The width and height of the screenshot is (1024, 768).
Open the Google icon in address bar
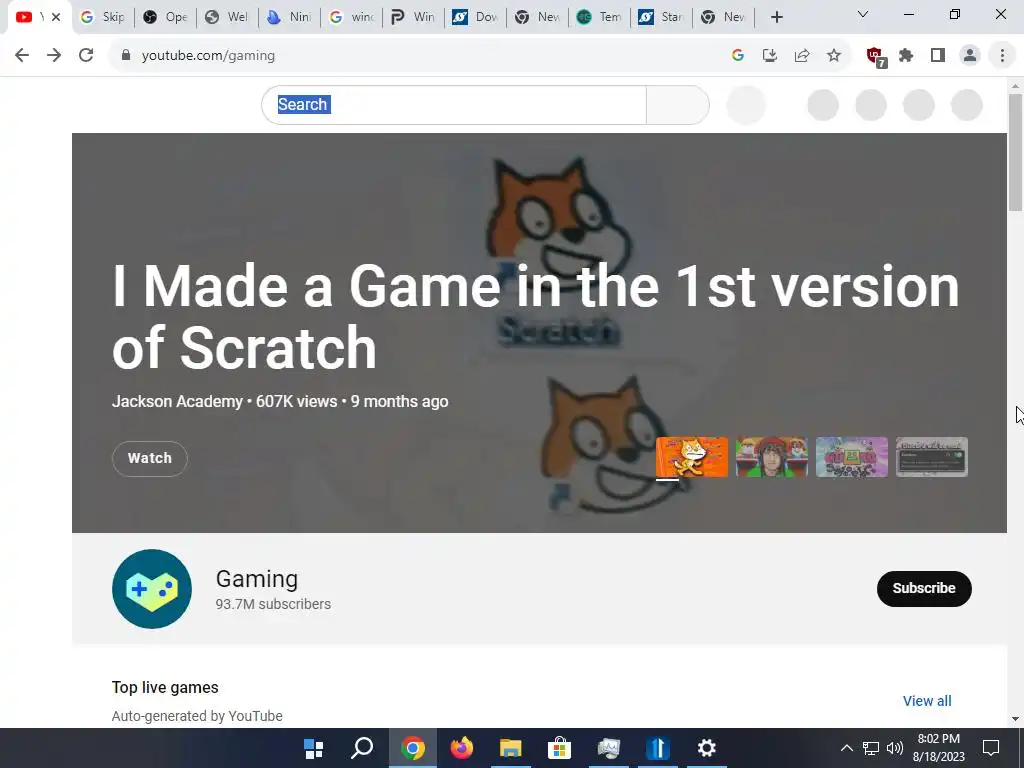click(x=738, y=56)
